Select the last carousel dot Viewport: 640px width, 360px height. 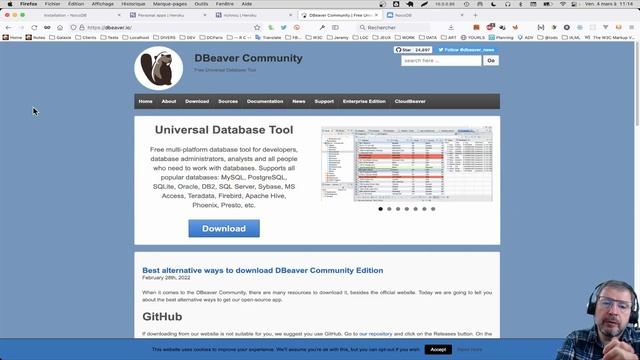pos(433,209)
